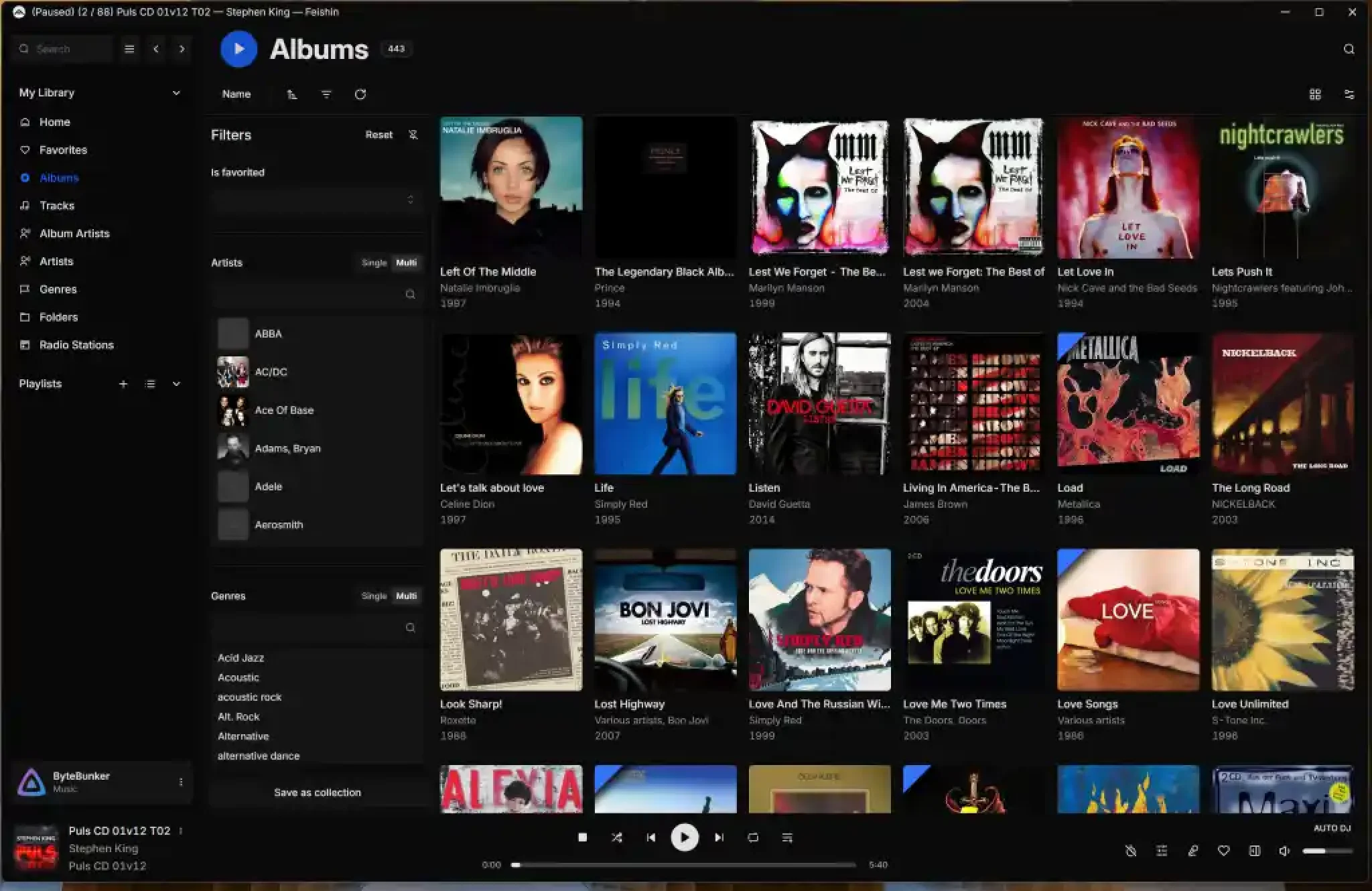The width and height of the screenshot is (1372, 891).
Task: Select Multi mode for the Genres filter
Action: pos(406,596)
